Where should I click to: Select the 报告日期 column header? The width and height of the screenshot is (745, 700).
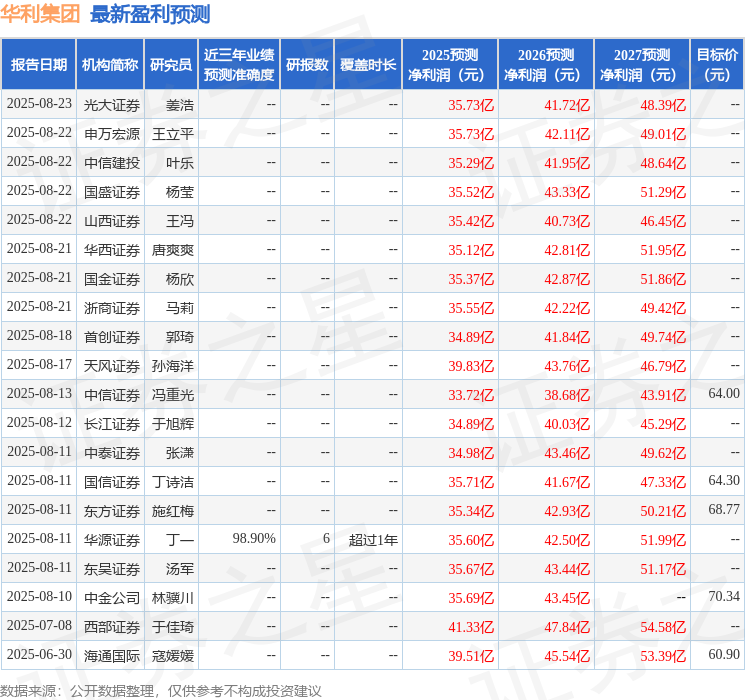point(38,65)
